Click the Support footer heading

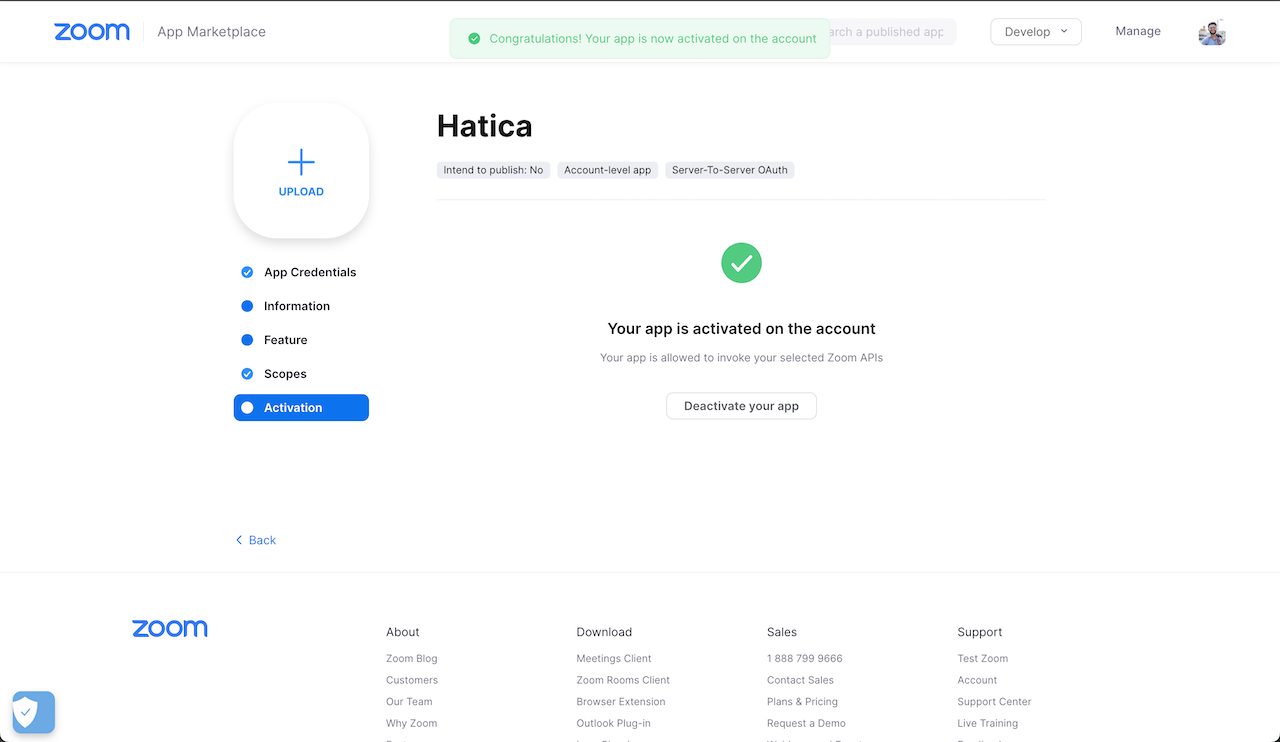click(980, 632)
